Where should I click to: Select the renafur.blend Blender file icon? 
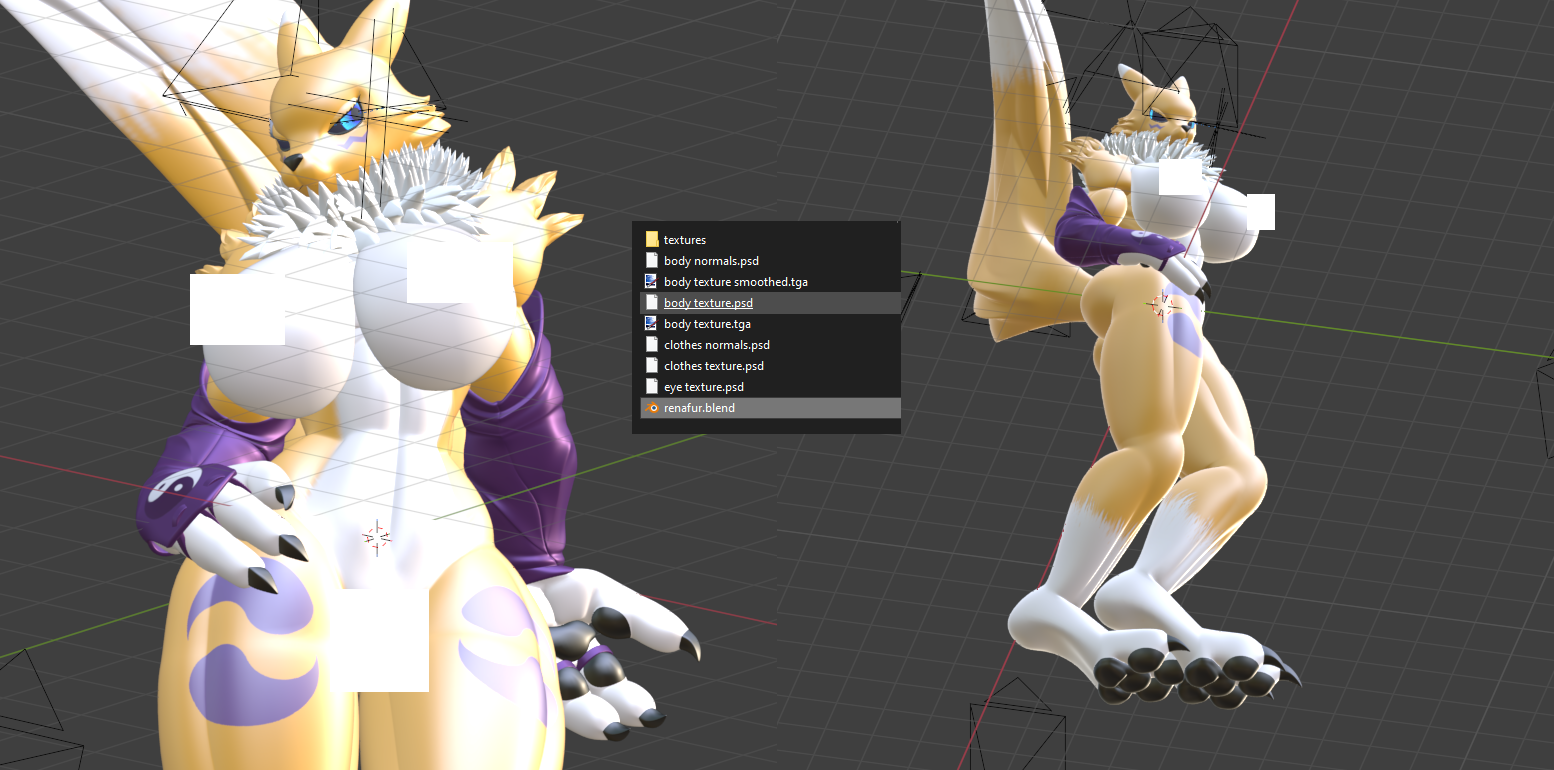click(x=652, y=408)
